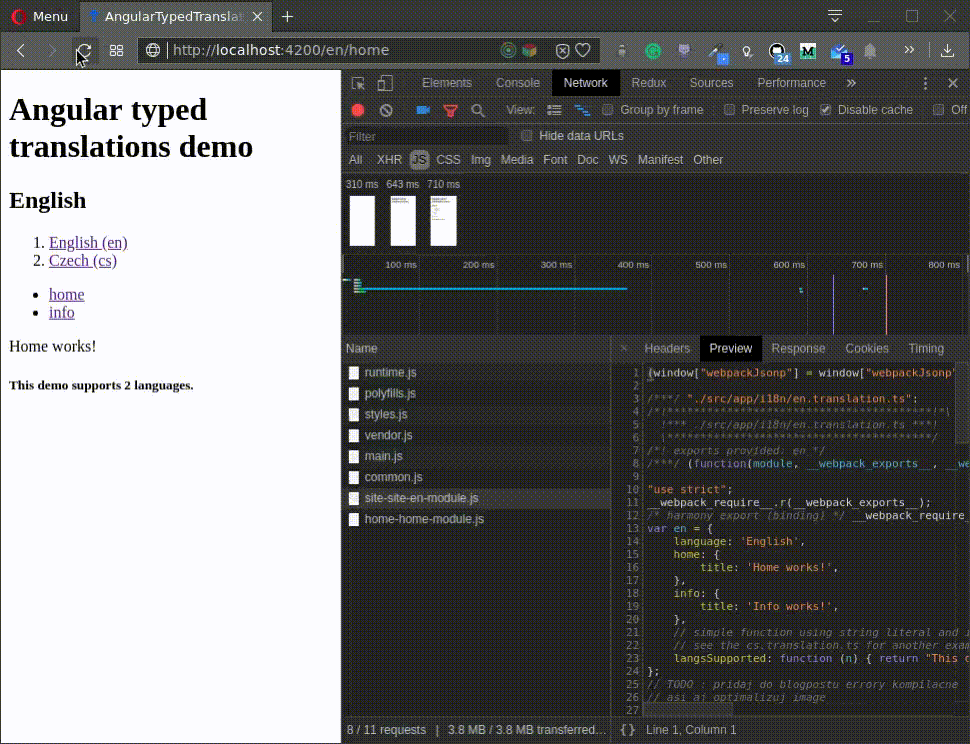The width and height of the screenshot is (970, 744).
Task: Open the 643 ms screenshot thumbnail
Action: 403,221
